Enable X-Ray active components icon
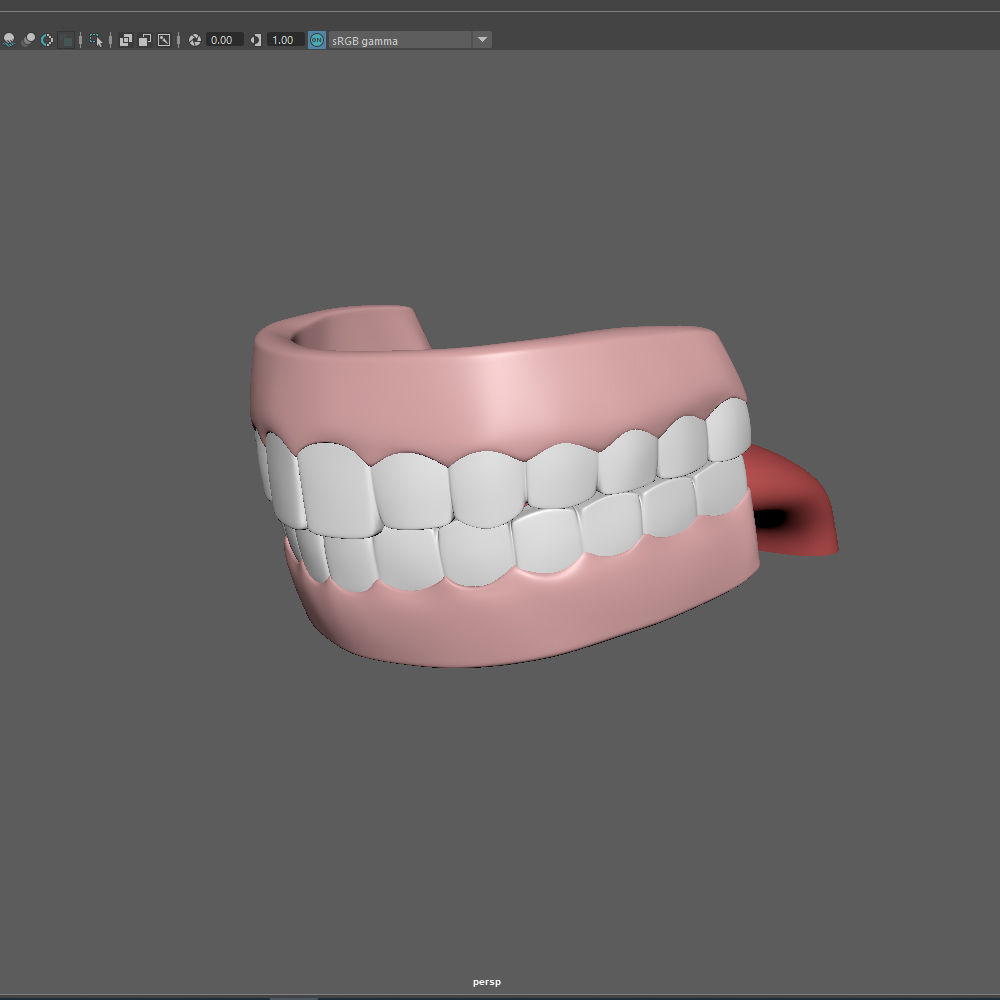 tap(145, 40)
